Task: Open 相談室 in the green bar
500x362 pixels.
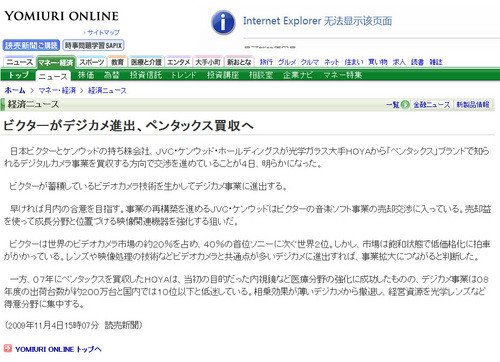Action: [261, 75]
